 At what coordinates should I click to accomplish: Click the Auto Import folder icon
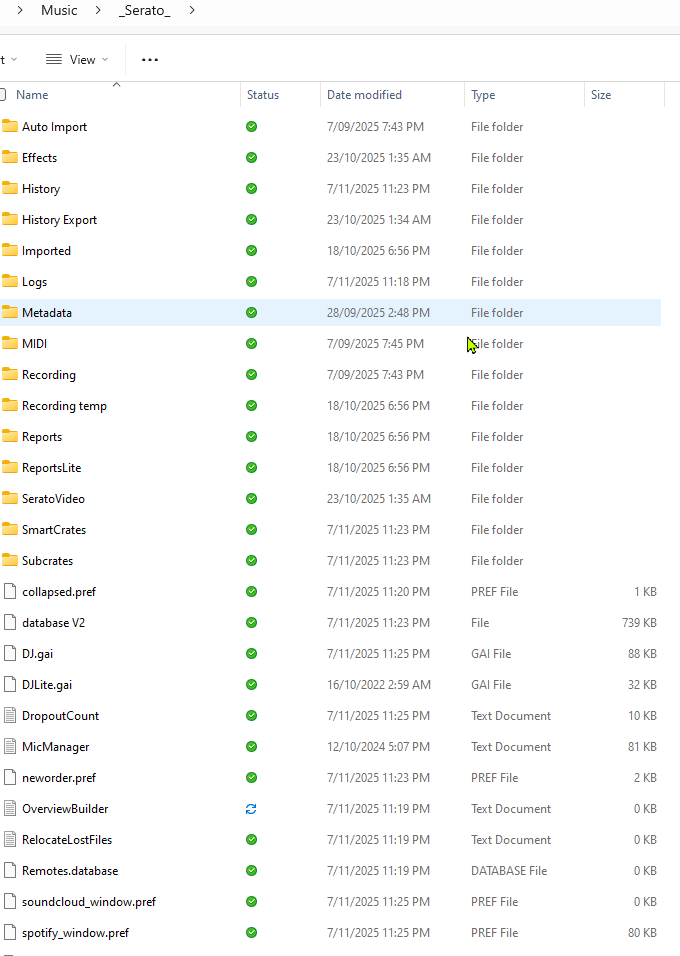pyautogui.click(x=10, y=127)
